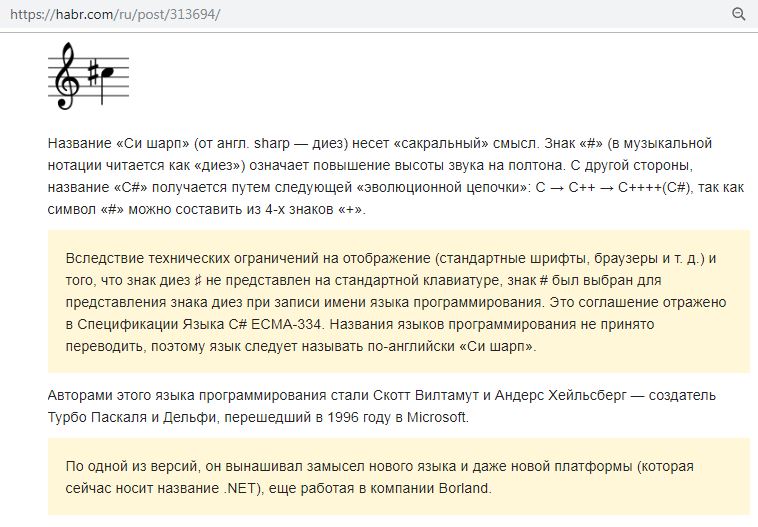Click the name Андерс Хейльсберг

click(x=561, y=395)
